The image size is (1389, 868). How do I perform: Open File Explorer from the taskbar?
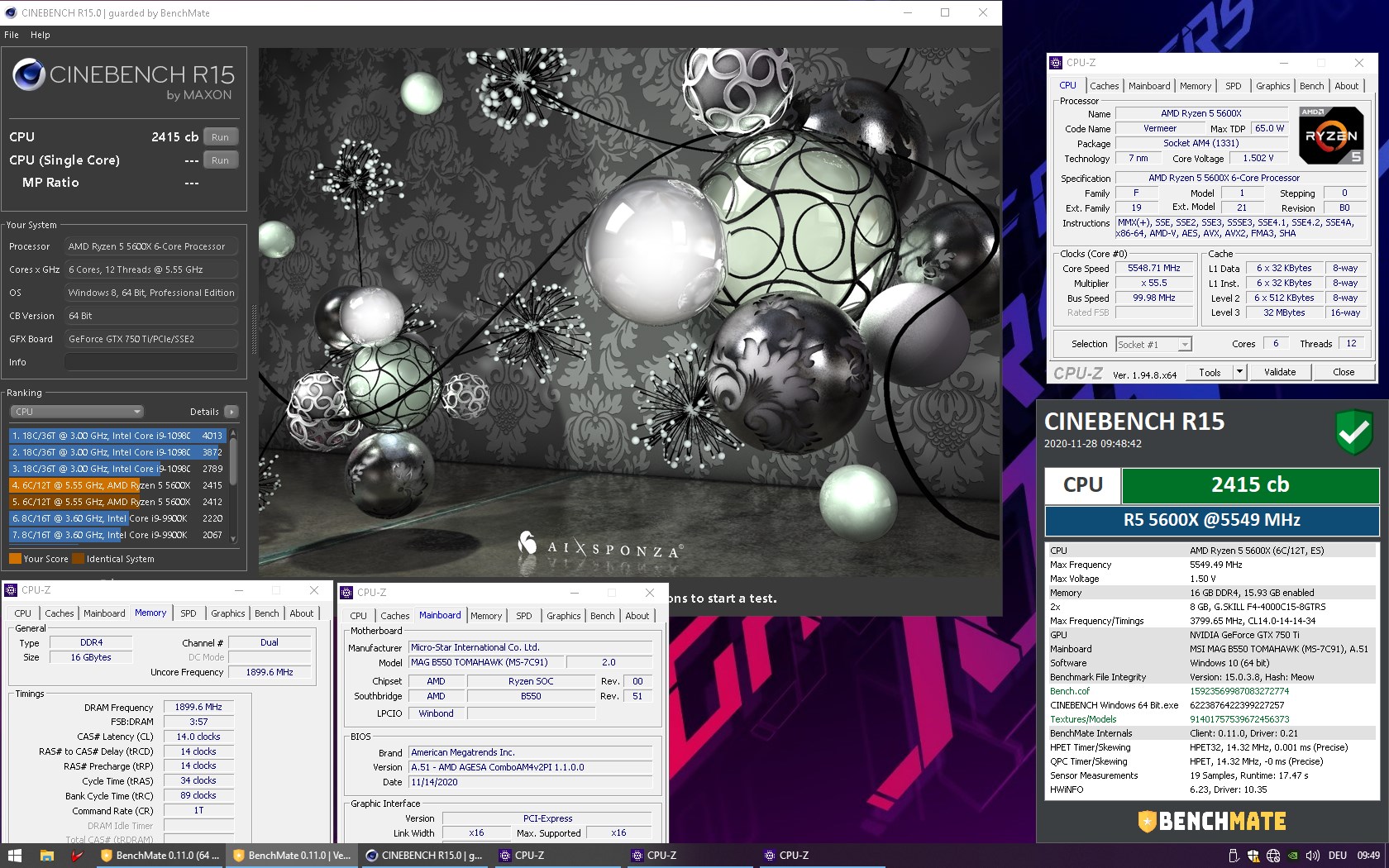click(47, 856)
